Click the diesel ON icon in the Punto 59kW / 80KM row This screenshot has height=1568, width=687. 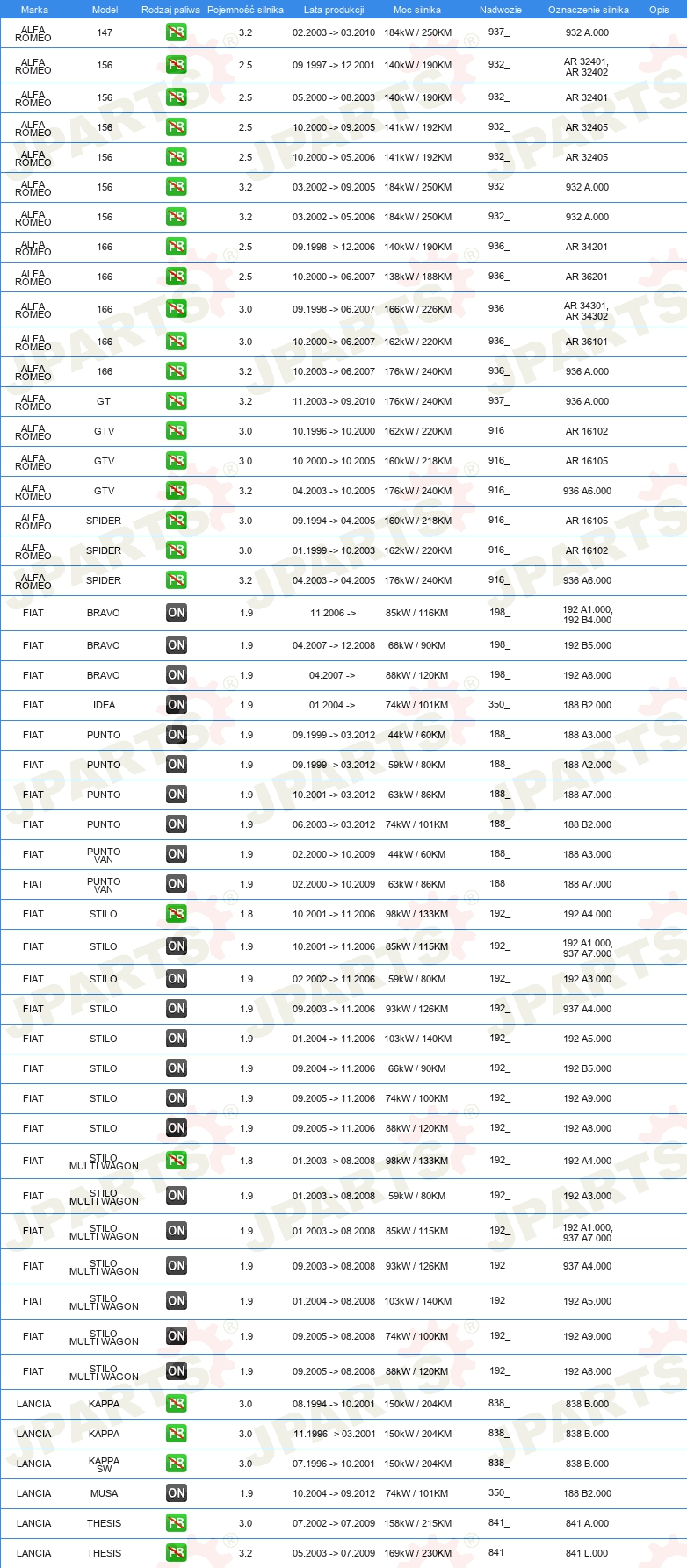177,765
